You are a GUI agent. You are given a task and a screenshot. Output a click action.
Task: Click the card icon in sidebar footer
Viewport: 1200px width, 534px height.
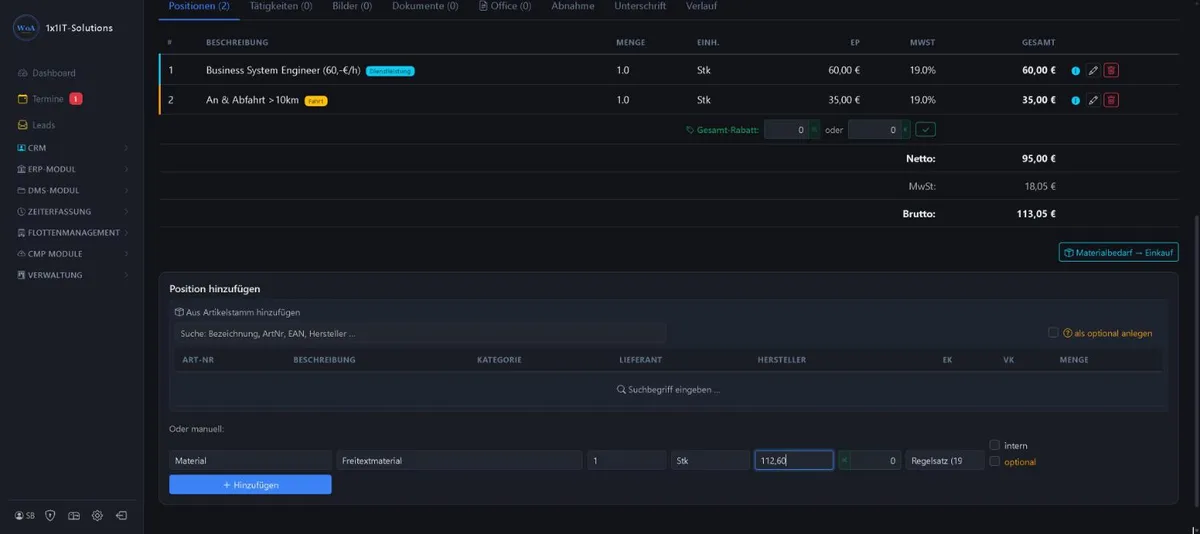coord(73,516)
